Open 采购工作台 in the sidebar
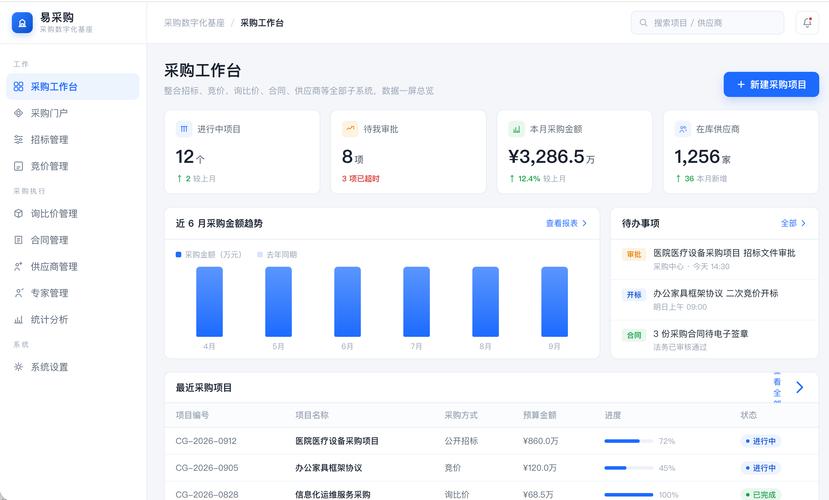The height and width of the screenshot is (500, 829). point(72,86)
